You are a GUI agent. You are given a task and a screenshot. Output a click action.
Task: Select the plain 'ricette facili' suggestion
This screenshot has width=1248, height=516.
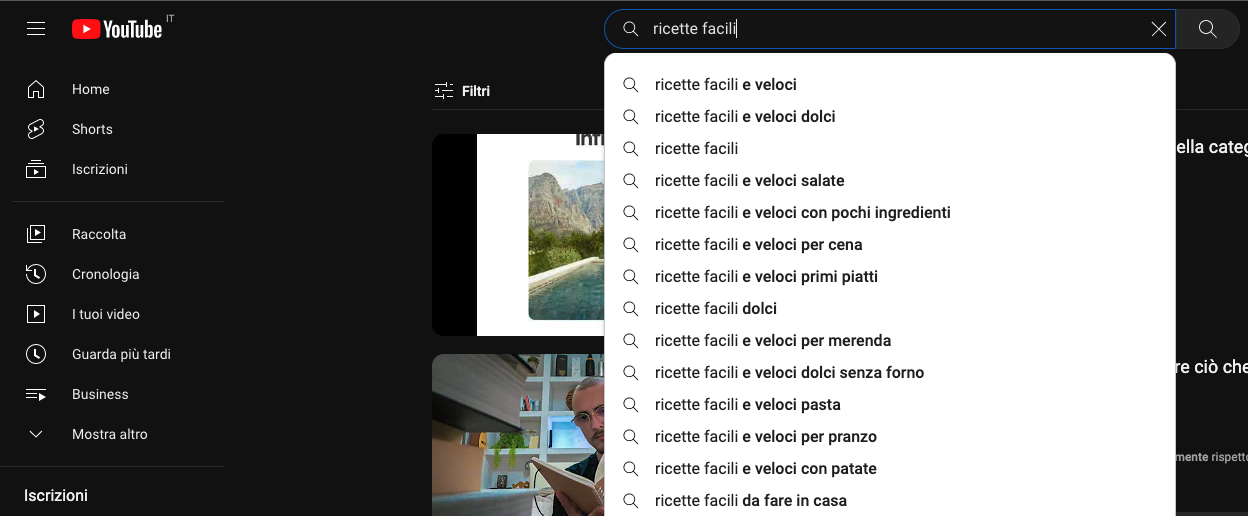890,149
